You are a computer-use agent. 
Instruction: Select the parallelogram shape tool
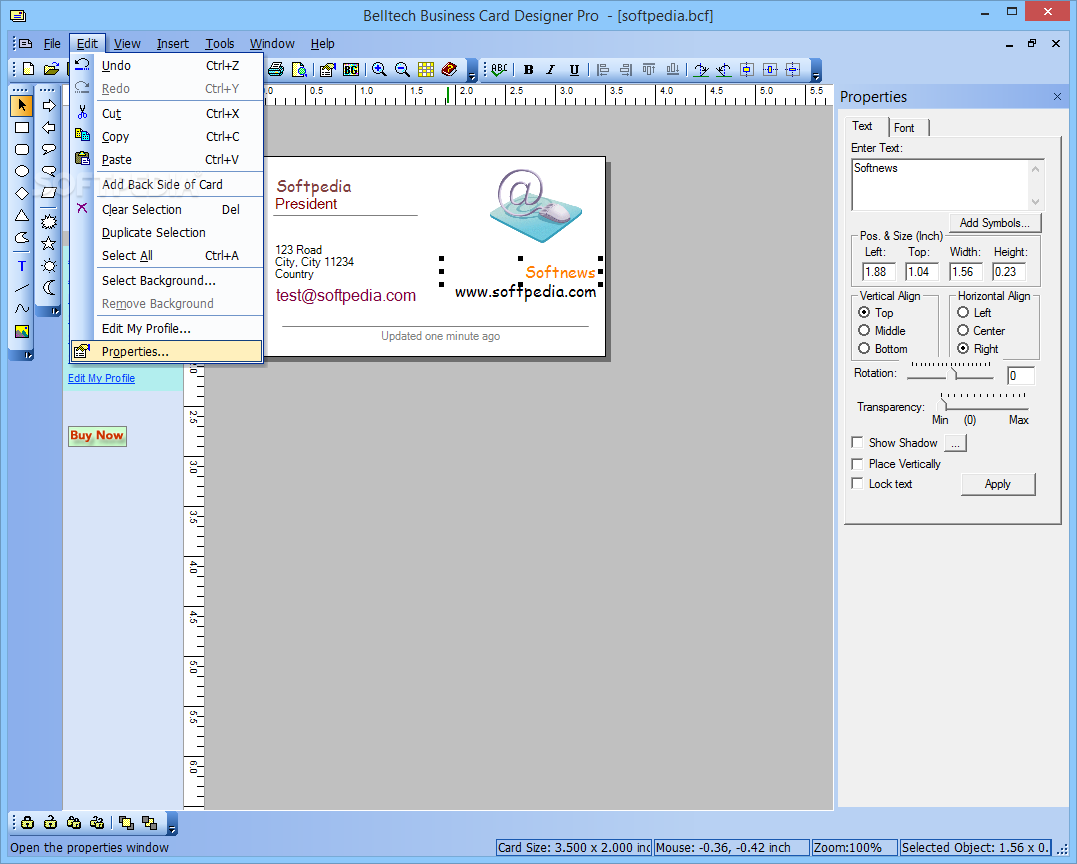click(x=49, y=193)
